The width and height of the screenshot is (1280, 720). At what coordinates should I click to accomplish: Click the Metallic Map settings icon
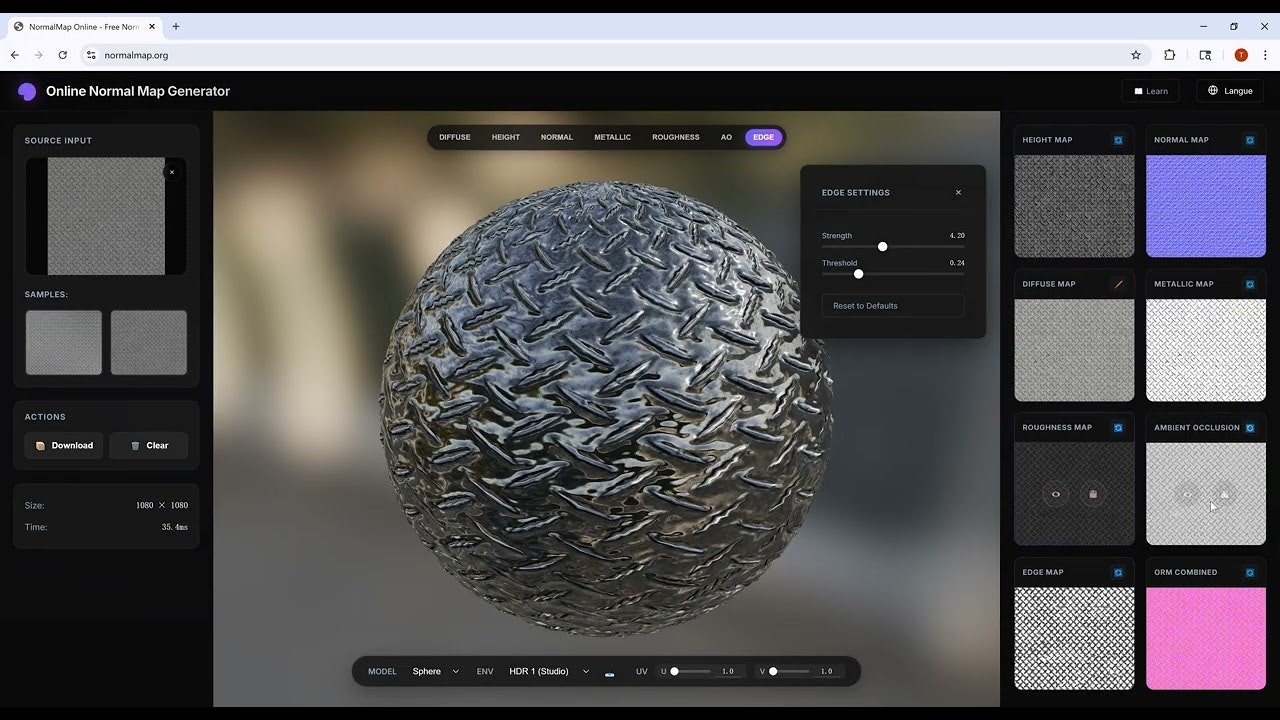pos(1250,284)
